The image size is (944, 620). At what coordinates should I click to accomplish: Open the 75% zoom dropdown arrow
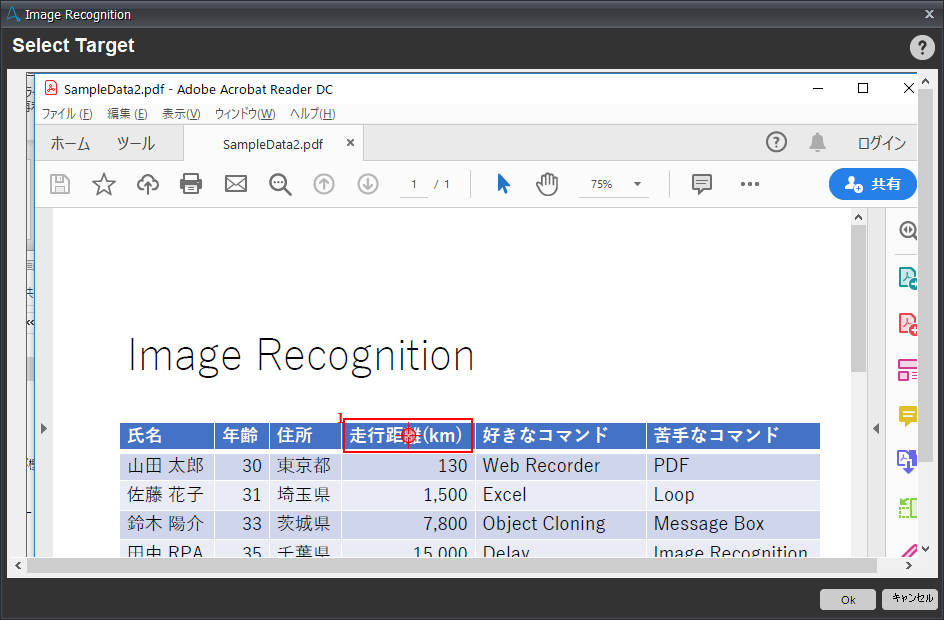(637, 184)
